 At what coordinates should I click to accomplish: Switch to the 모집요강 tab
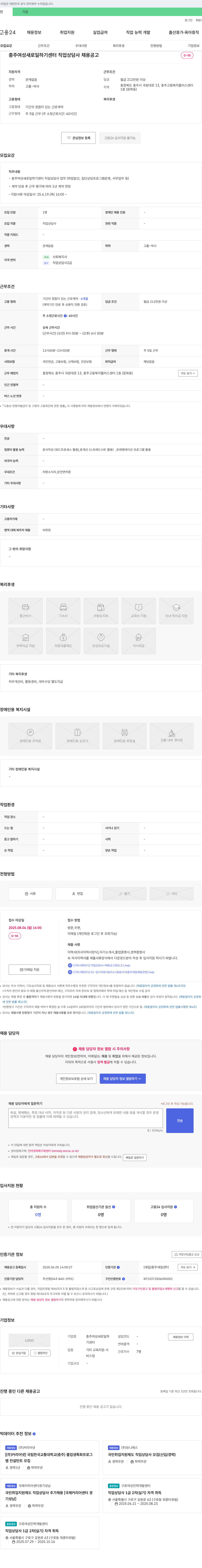[6, 46]
